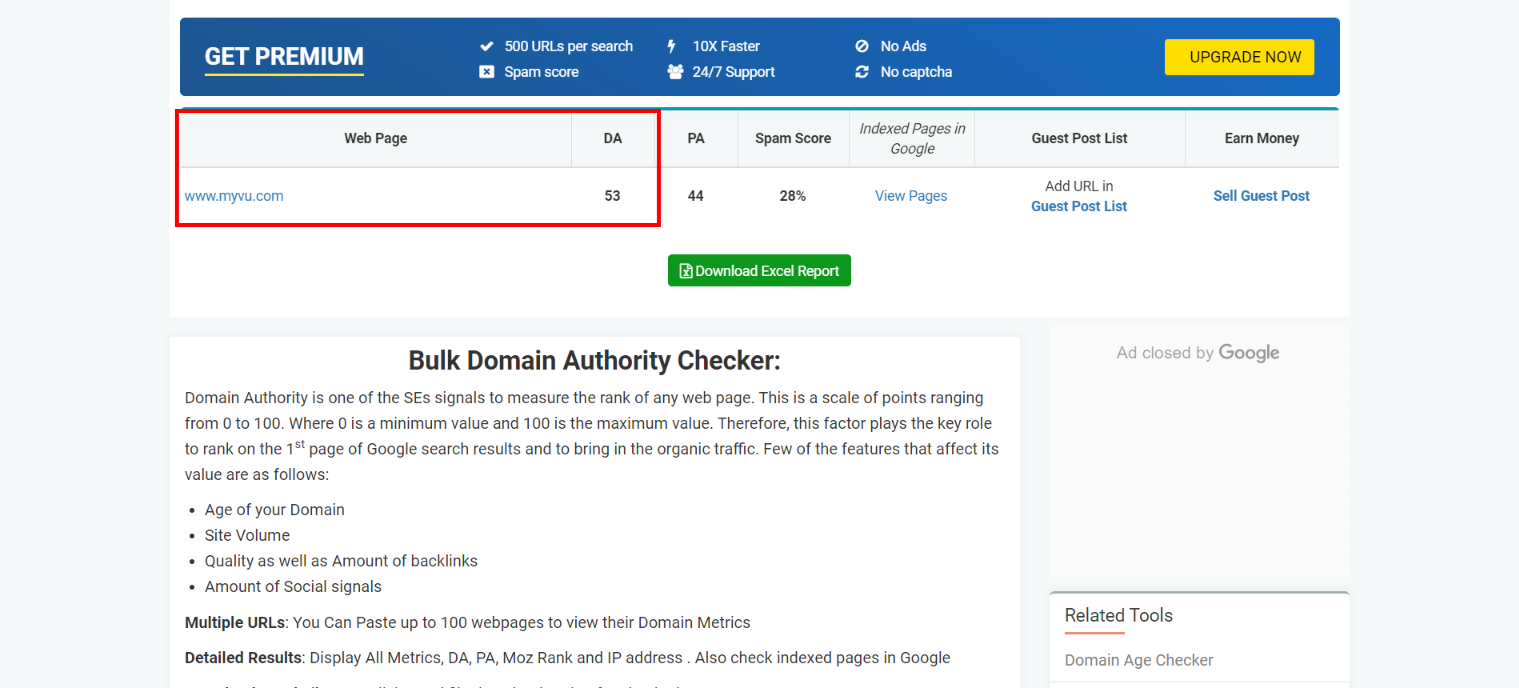Go to Domain Age Checker in Related Tools
1519x688 pixels.
(x=1139, y=660)
